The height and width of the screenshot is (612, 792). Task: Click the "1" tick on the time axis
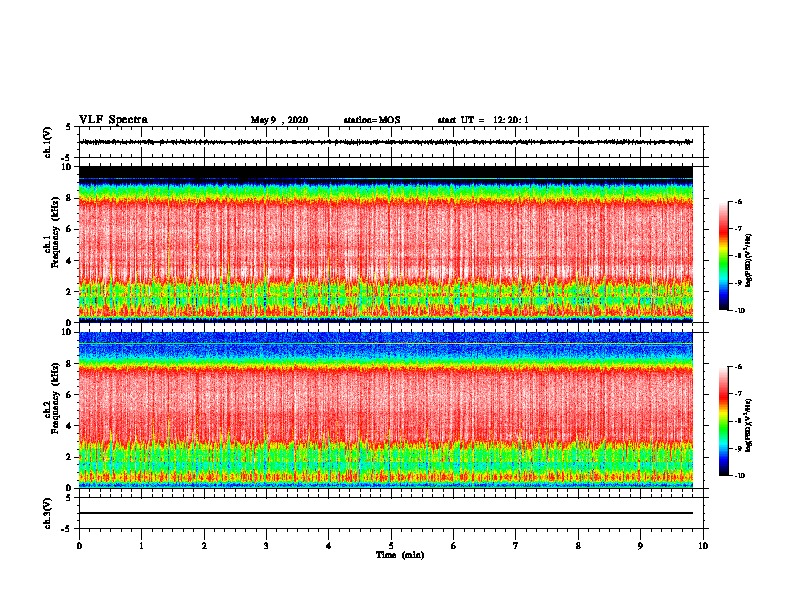pyautogui.click(x=141, y=546)
